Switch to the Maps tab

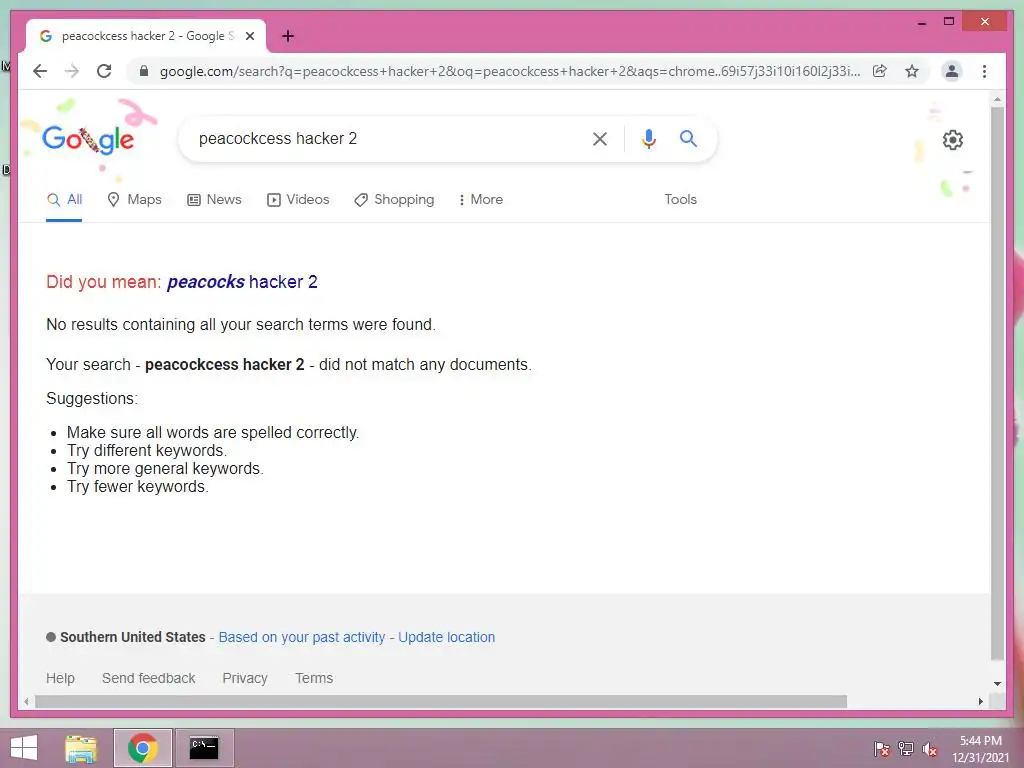tap(134, 200)
